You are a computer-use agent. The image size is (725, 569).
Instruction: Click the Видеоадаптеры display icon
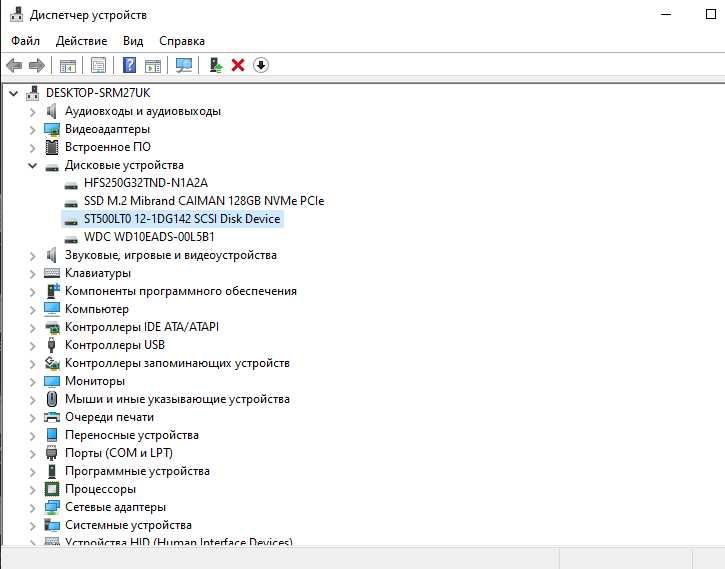click(x=52, y=129)
